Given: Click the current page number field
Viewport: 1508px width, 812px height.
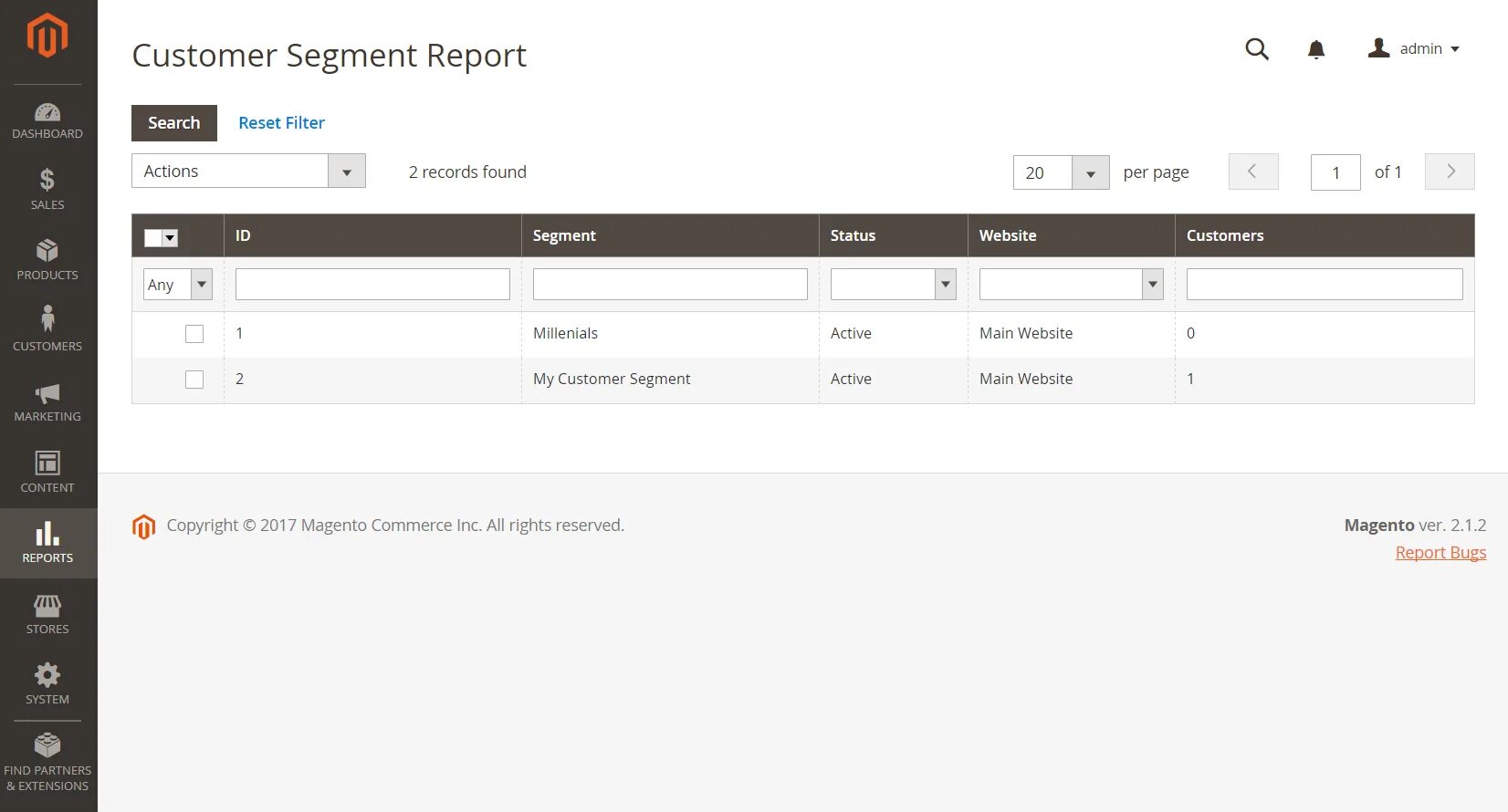Looking at the screenshot, I should point(1335,172).
